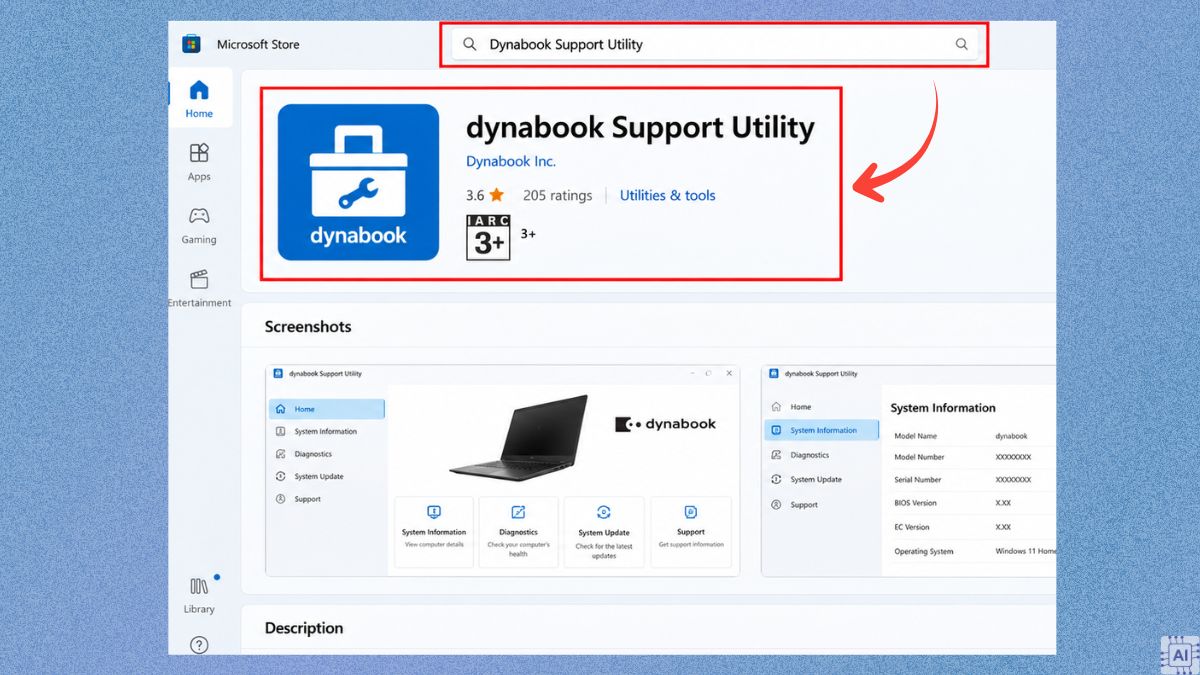Click the Model Number row label
Screen dimensions: 1200x675
(x=919, y=457)
